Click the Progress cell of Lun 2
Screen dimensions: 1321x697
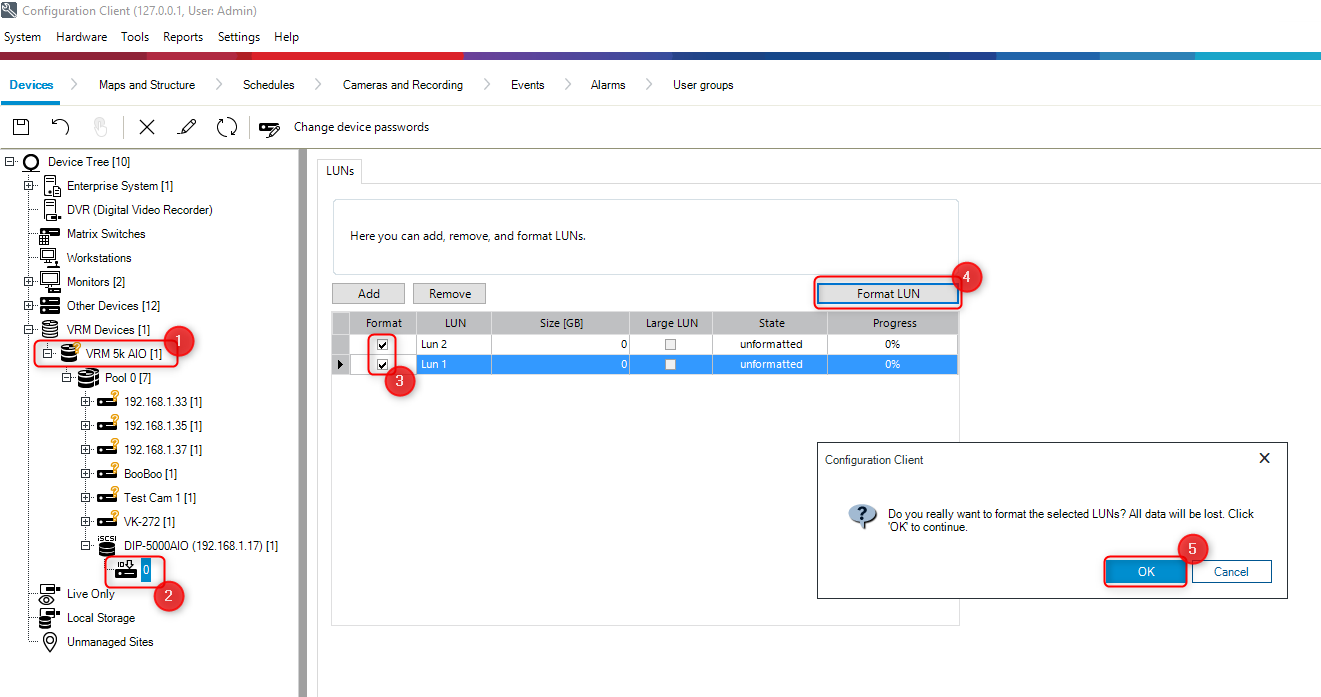pyautogui.click(x=893, y=344)
